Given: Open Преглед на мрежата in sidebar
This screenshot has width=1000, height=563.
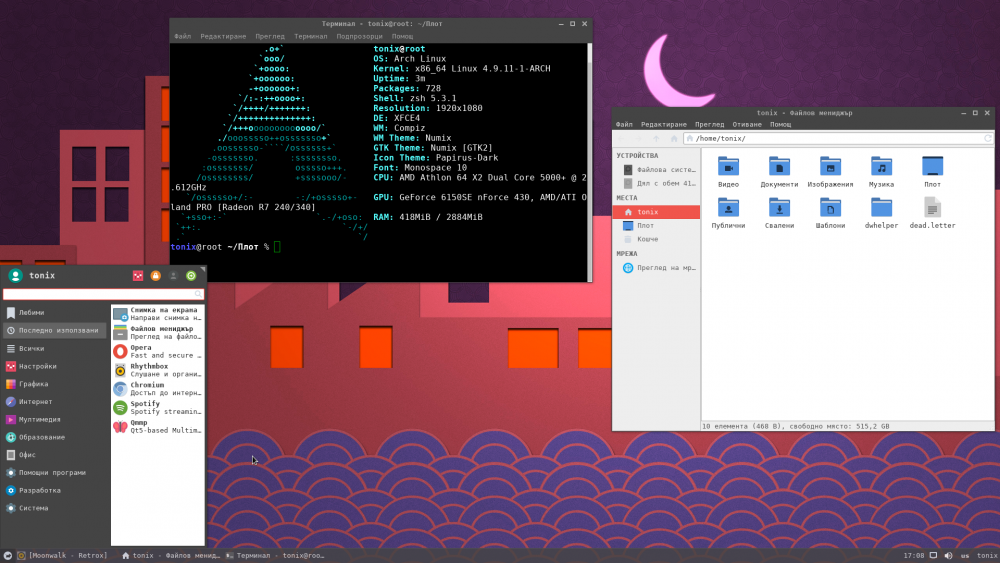Looking at the screenshot, I should (656, 268).
